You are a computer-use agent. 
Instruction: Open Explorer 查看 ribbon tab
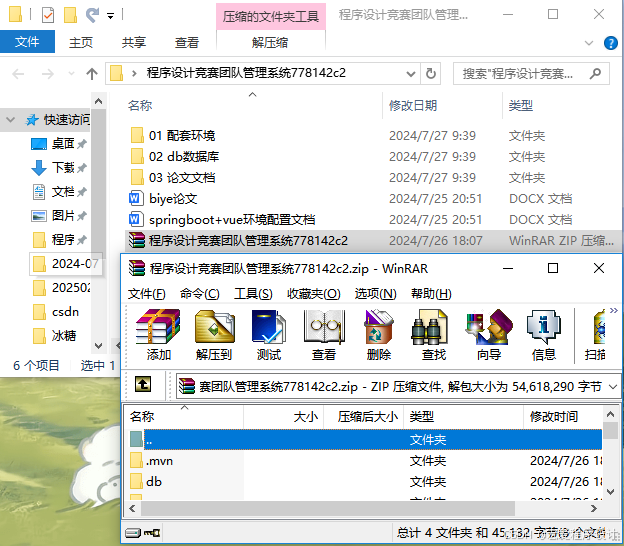tap(187, 42)
